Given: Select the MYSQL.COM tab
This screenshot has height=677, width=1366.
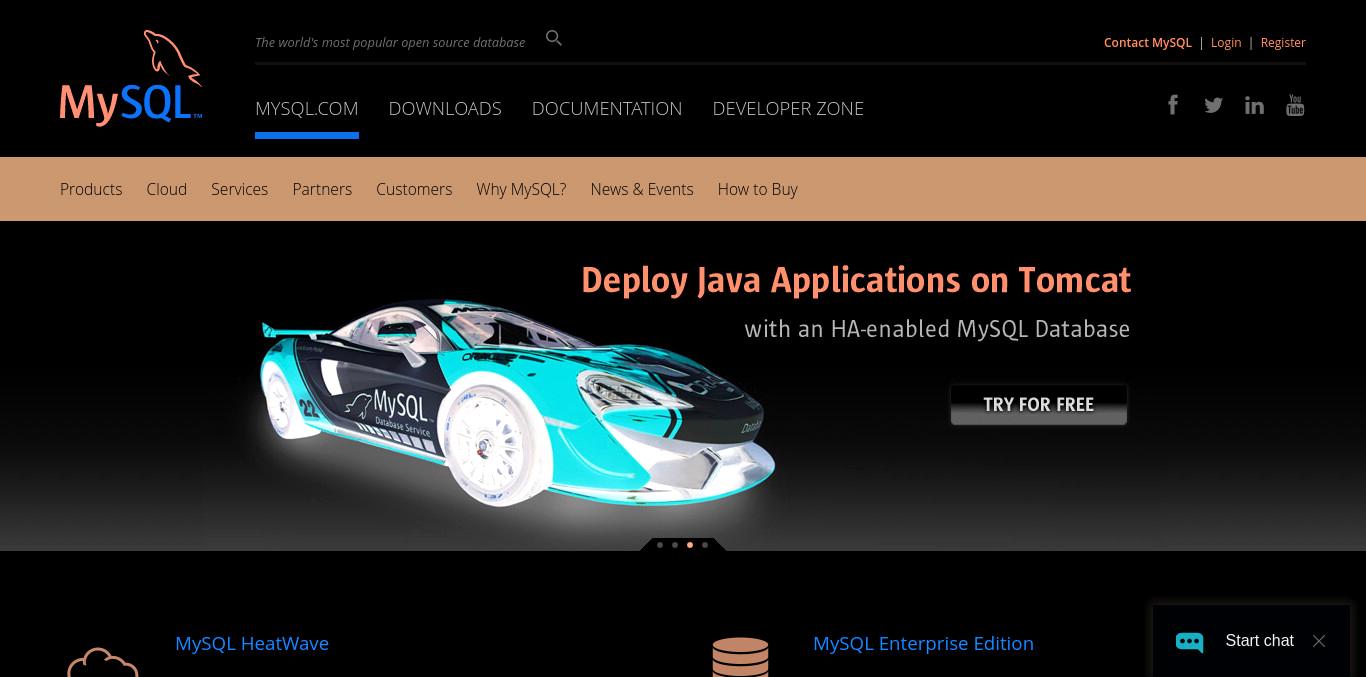Looking at the screenshot, I should (307, 108).
